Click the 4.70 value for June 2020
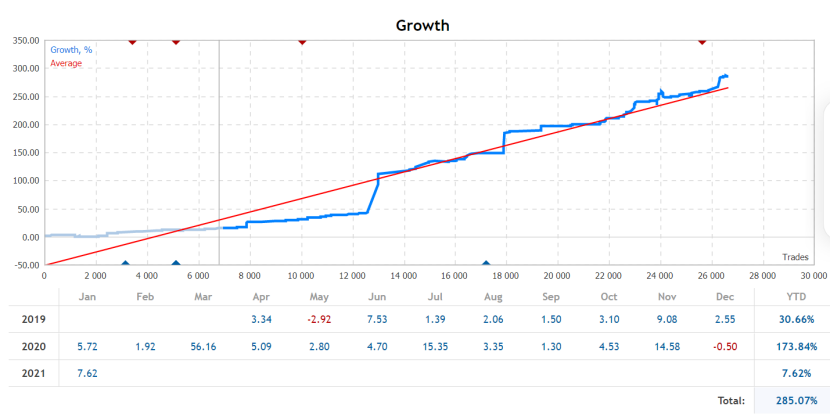 click(x=377, y=347)
